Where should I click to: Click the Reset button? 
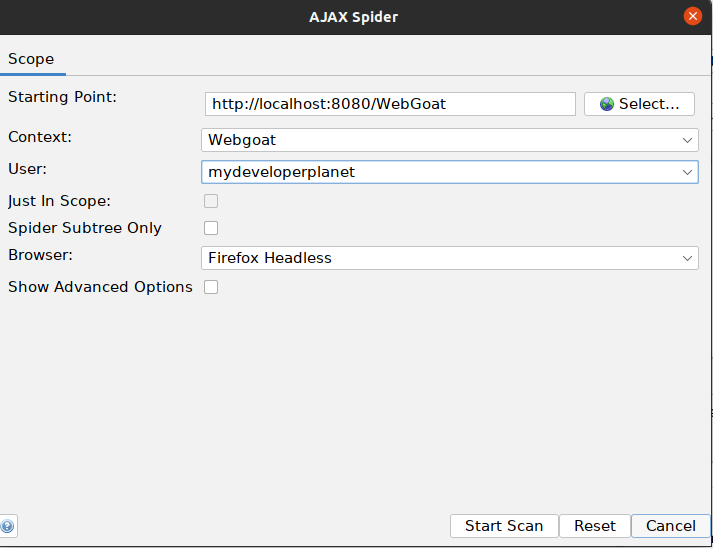pos(595,526)
